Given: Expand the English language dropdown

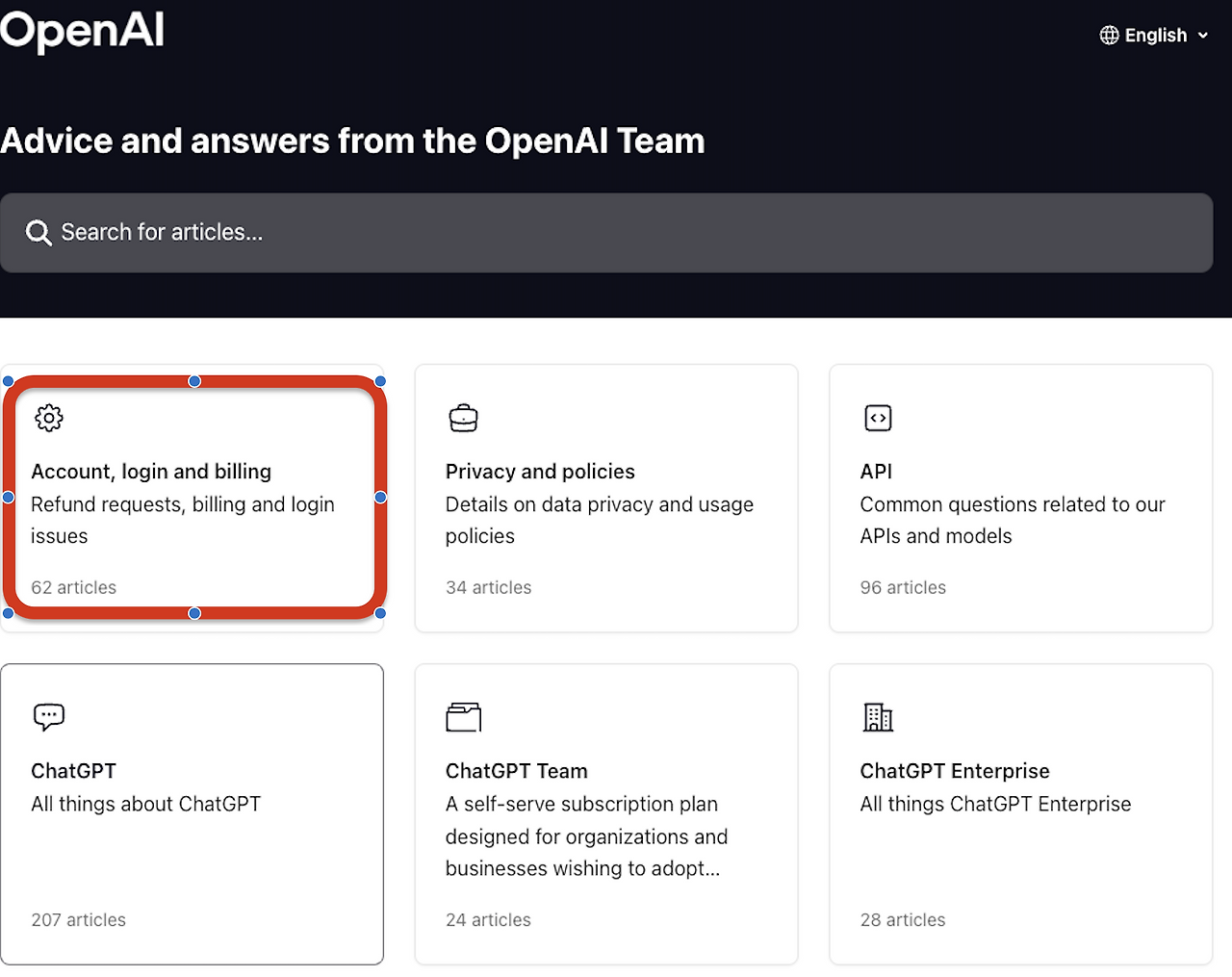Looking at the screenshot, I should coord(1155,36).
